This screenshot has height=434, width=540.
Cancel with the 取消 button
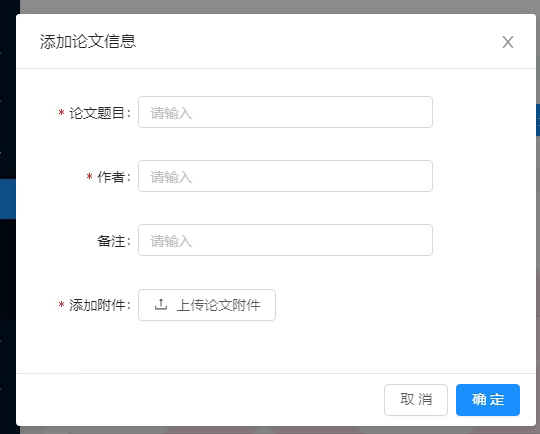[x=416, y=400]
